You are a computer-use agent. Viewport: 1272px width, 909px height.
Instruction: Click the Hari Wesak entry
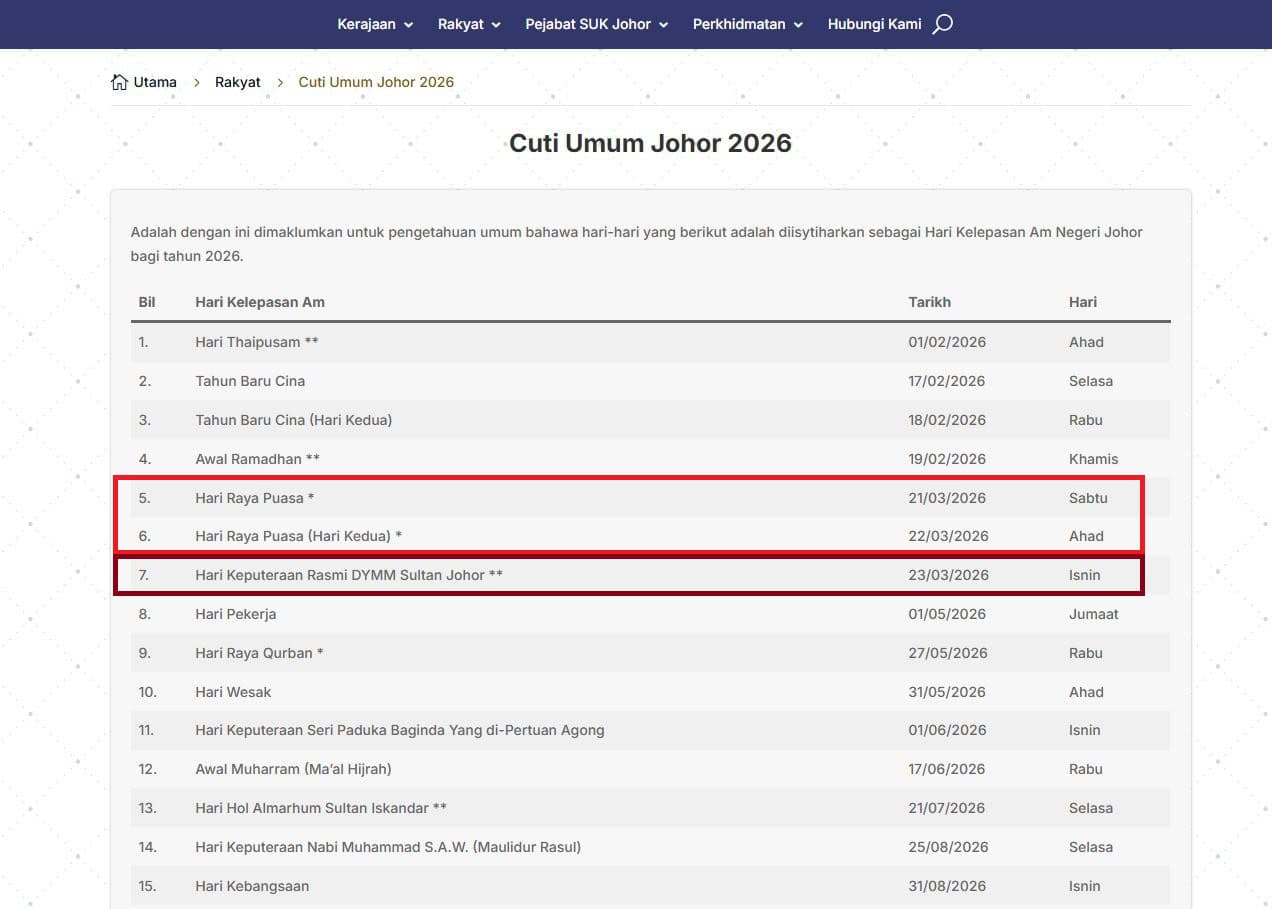[x=233, y=692]
